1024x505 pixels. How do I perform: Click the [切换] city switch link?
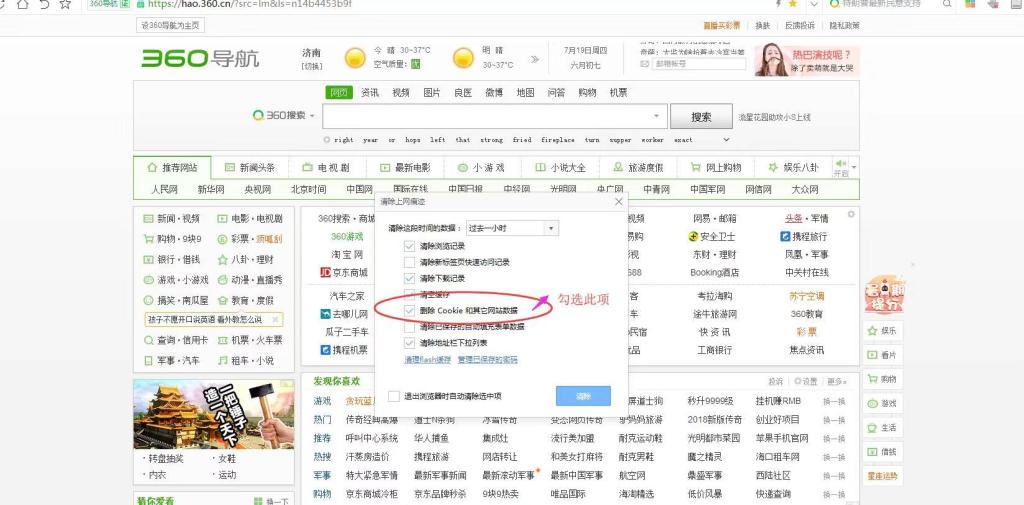click(x=312, y=66)
